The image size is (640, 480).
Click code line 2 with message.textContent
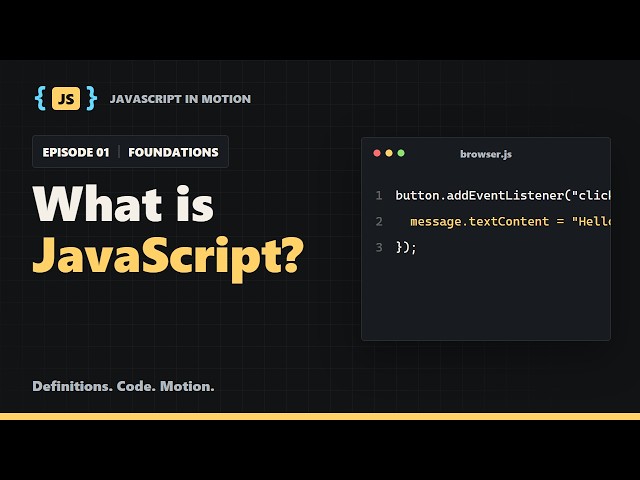coord(510,222)
